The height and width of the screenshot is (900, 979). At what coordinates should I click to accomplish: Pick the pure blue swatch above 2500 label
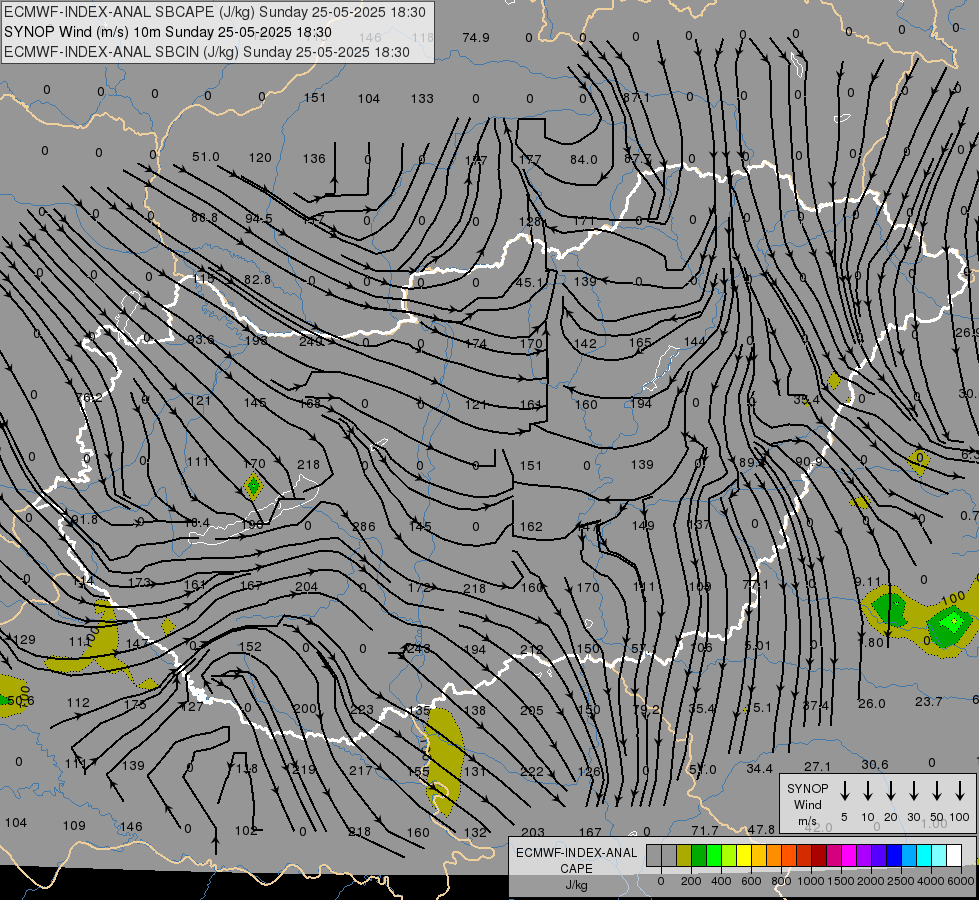tap(893, 856)
